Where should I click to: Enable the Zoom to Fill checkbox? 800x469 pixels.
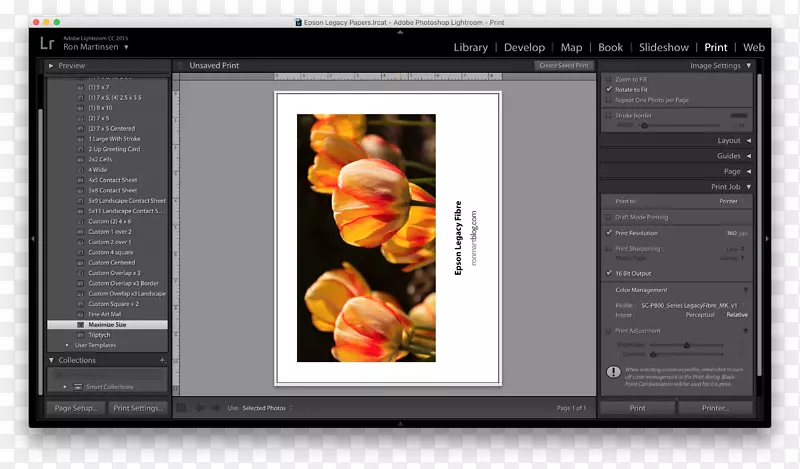tap(608, 79)
